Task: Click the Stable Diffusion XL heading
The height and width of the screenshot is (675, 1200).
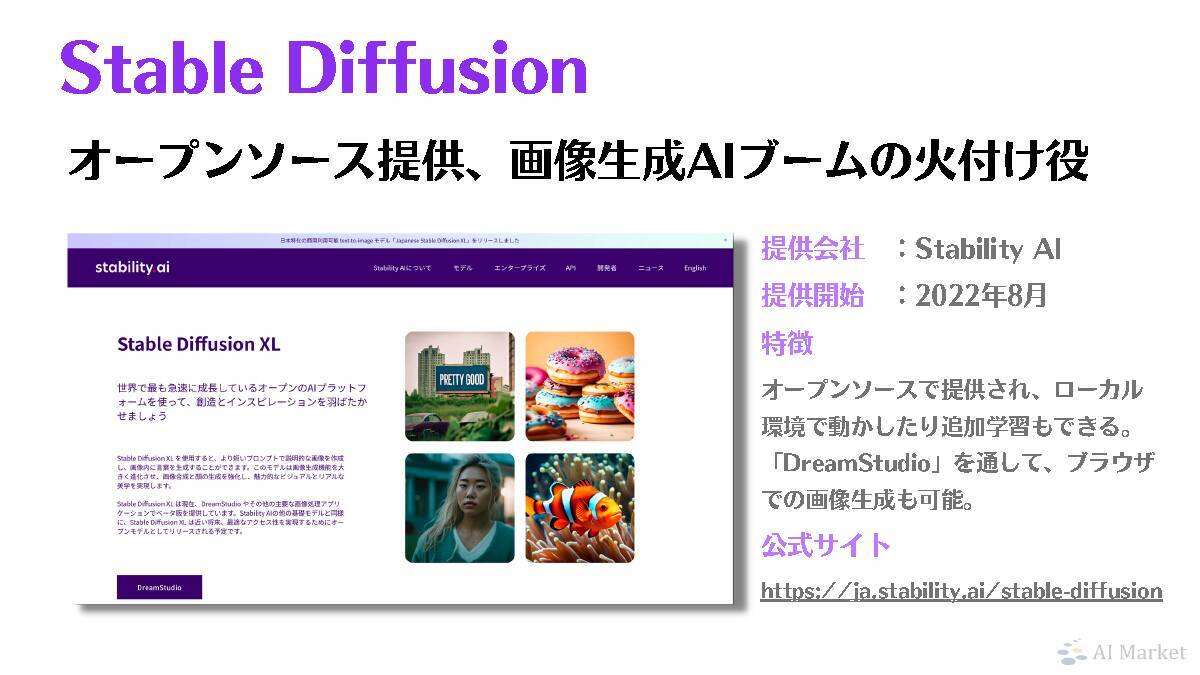Action: click(x=199, y=344)
